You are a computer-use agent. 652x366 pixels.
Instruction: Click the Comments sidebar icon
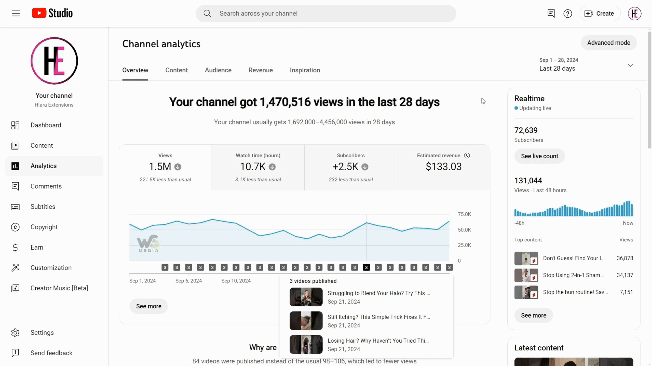(15, 186)
